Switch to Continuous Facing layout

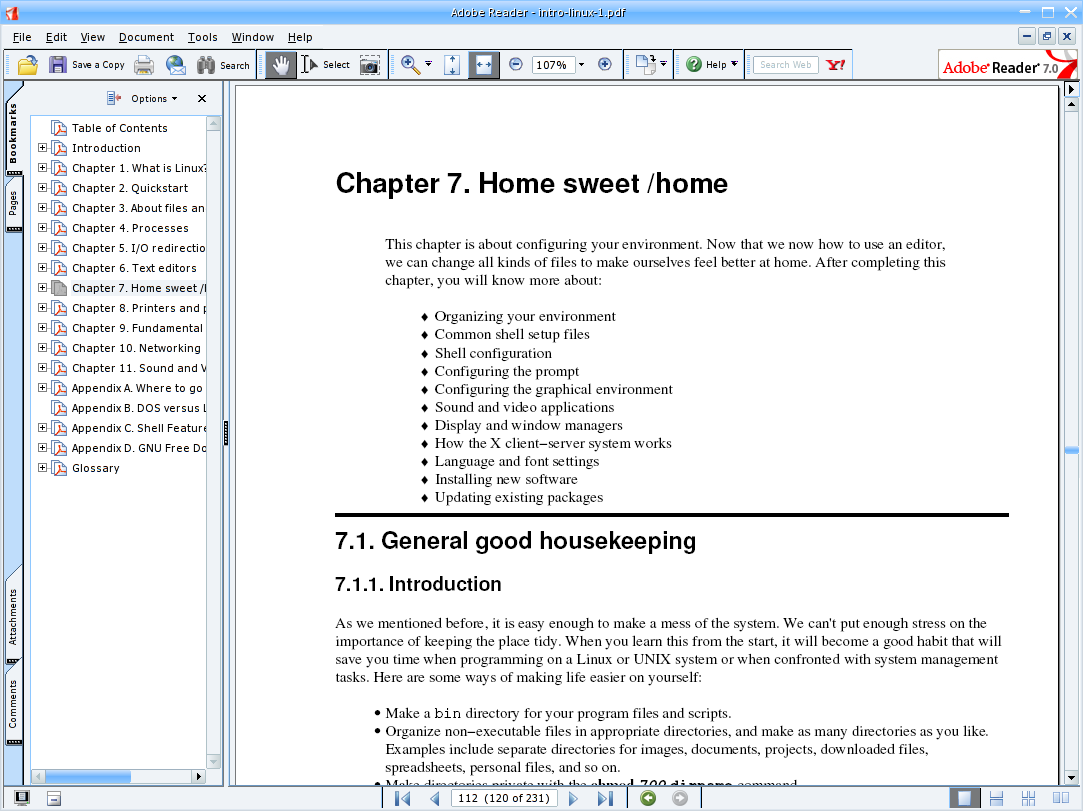(x=1028, y=799)
